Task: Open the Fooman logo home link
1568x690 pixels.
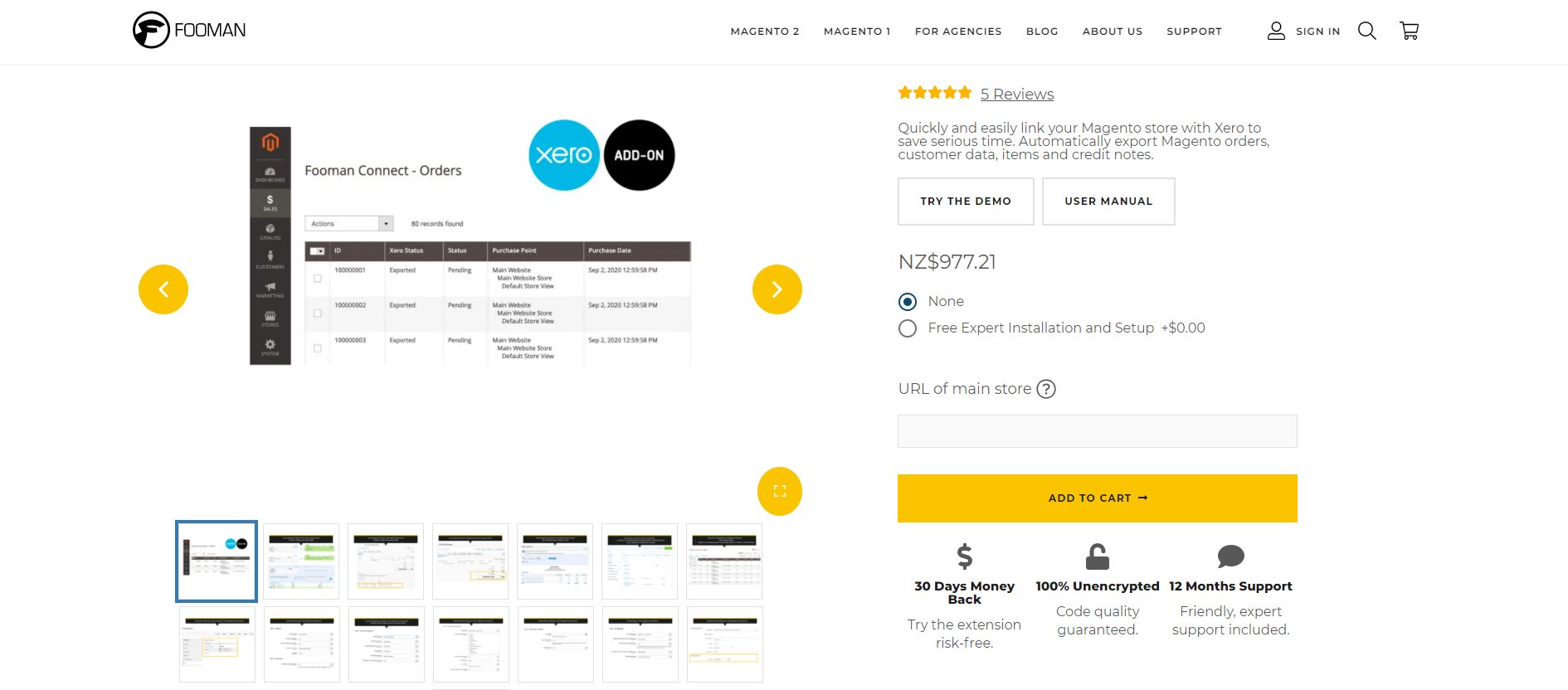Action: pos(189,31)
